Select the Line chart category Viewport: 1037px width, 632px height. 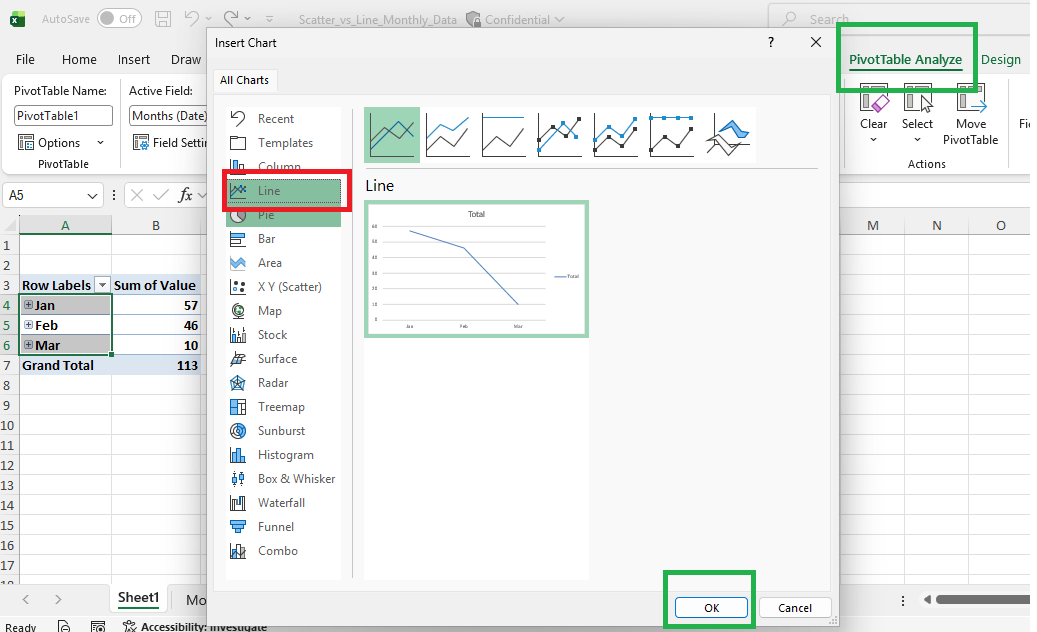[284, 191]
